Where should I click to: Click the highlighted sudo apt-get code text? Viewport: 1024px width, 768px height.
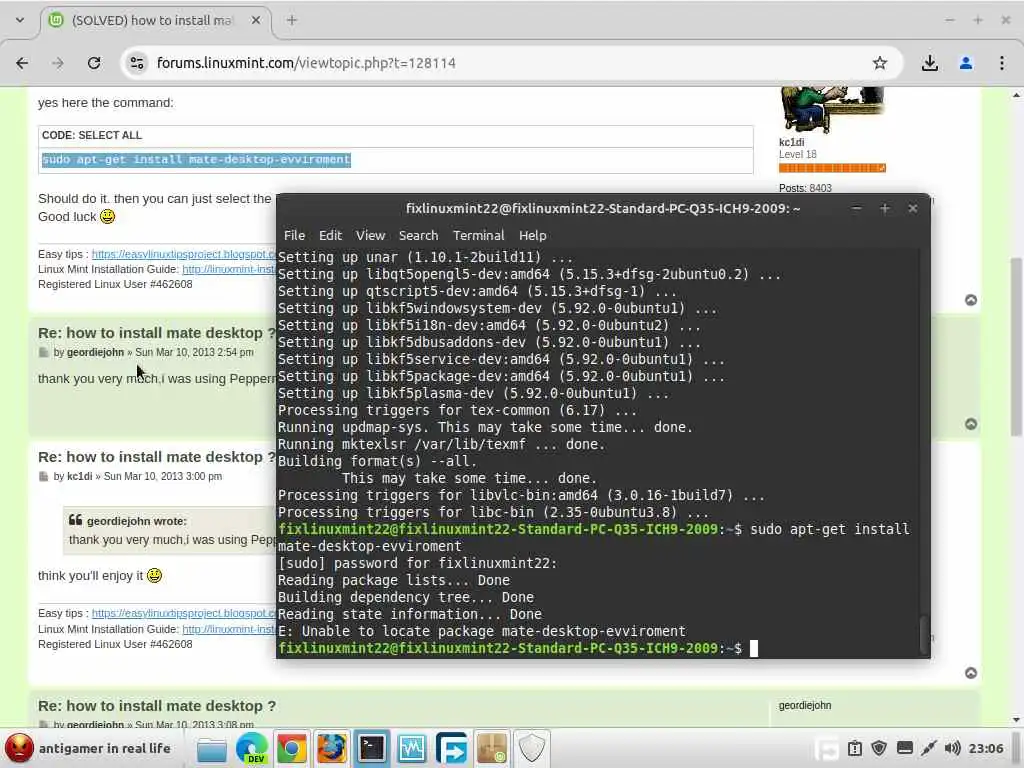(x=196, y=159)
